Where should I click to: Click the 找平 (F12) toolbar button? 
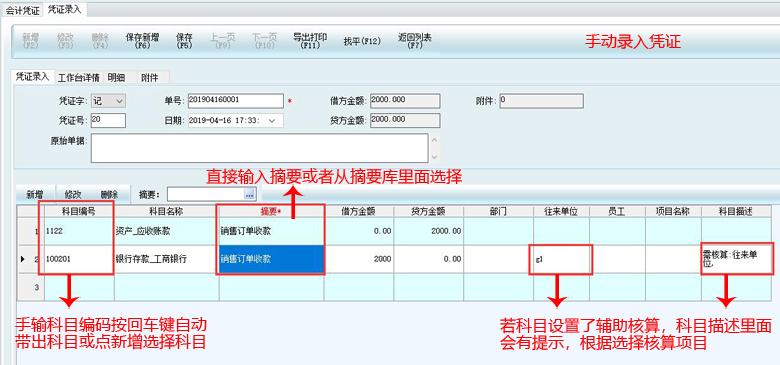[362, 41]
